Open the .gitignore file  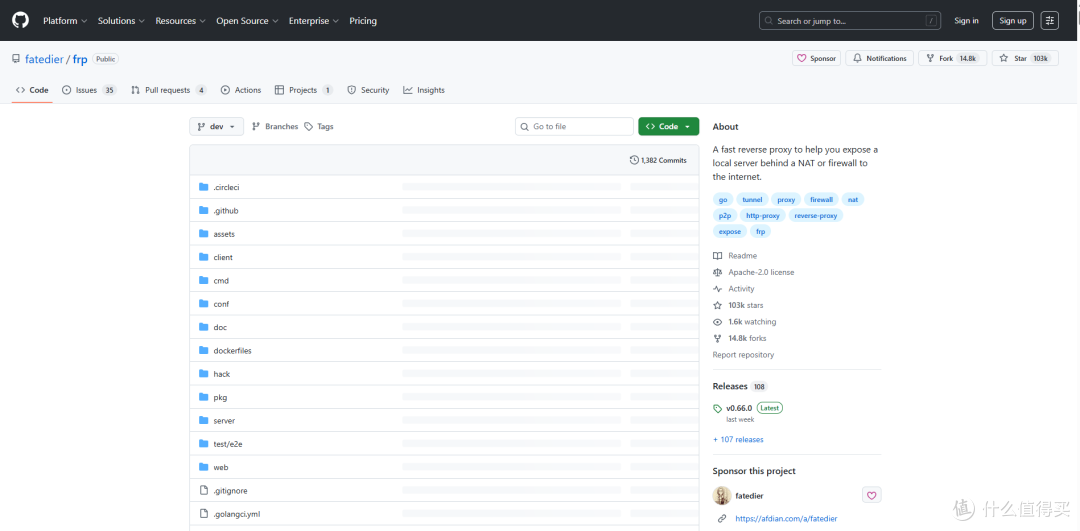point(231,490)
